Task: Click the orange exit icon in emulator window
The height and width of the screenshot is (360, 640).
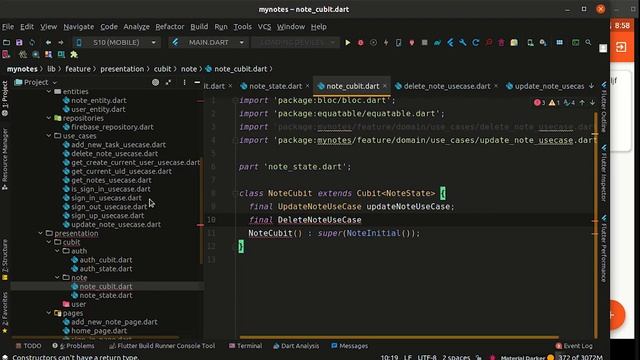Action: coord(621,47)
